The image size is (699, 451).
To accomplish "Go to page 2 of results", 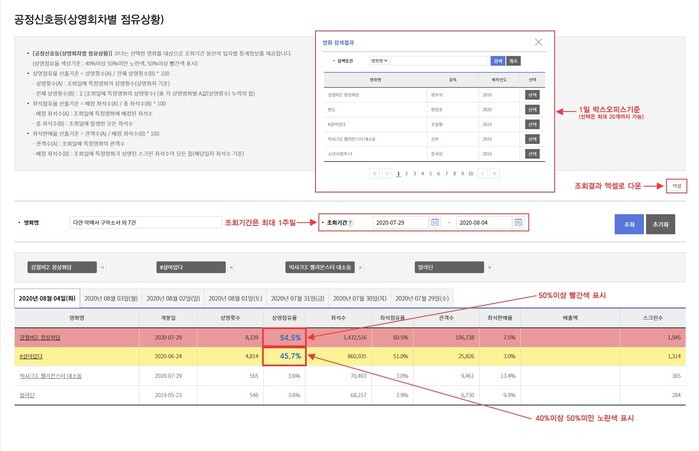I will pos(406,173).
